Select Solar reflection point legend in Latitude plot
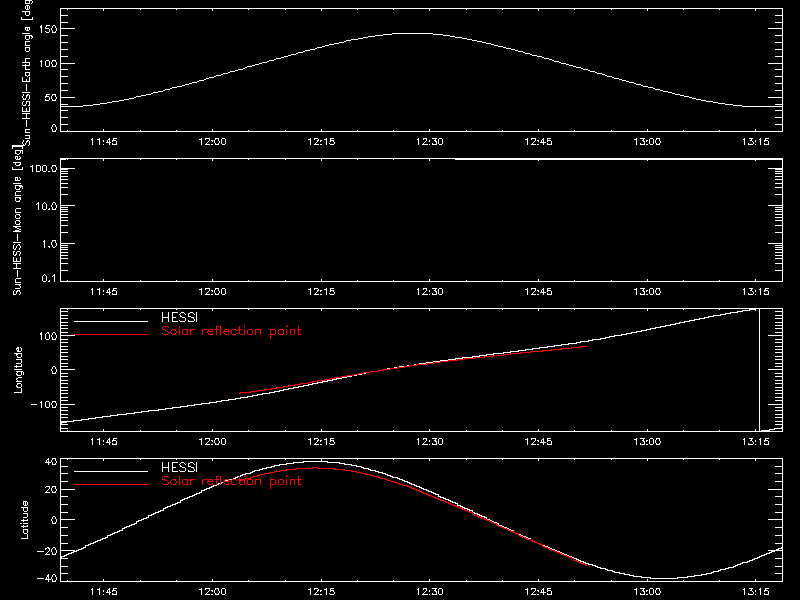This screenshot has height=600, width=800. click(x=231, y=481)
